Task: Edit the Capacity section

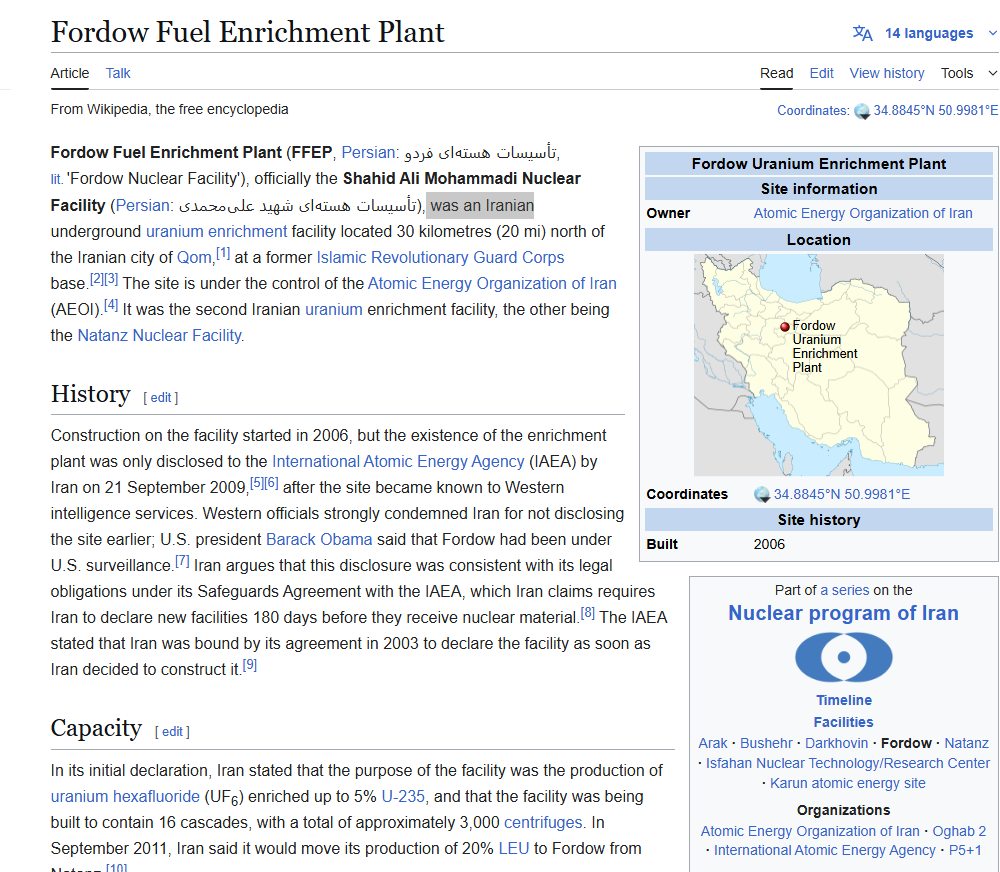Action: click(x=172, y=732)
